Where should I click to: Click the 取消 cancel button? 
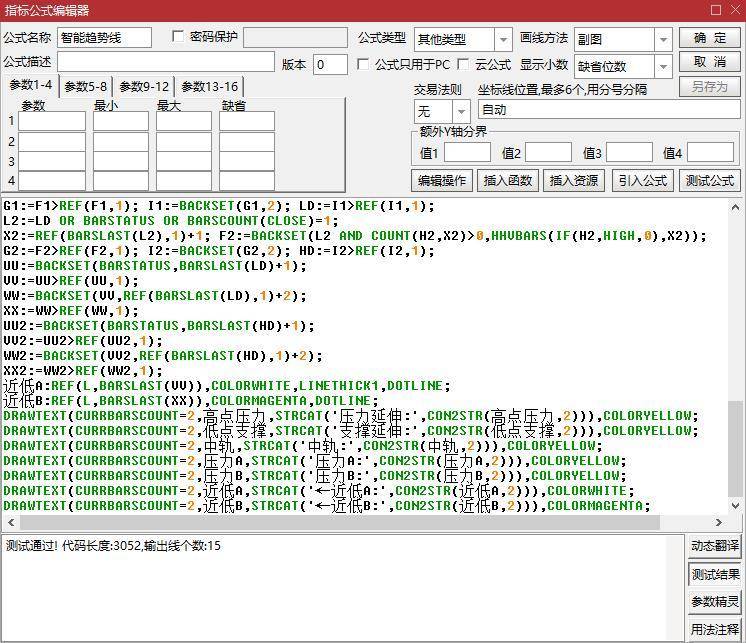click(x=709, y=62)
